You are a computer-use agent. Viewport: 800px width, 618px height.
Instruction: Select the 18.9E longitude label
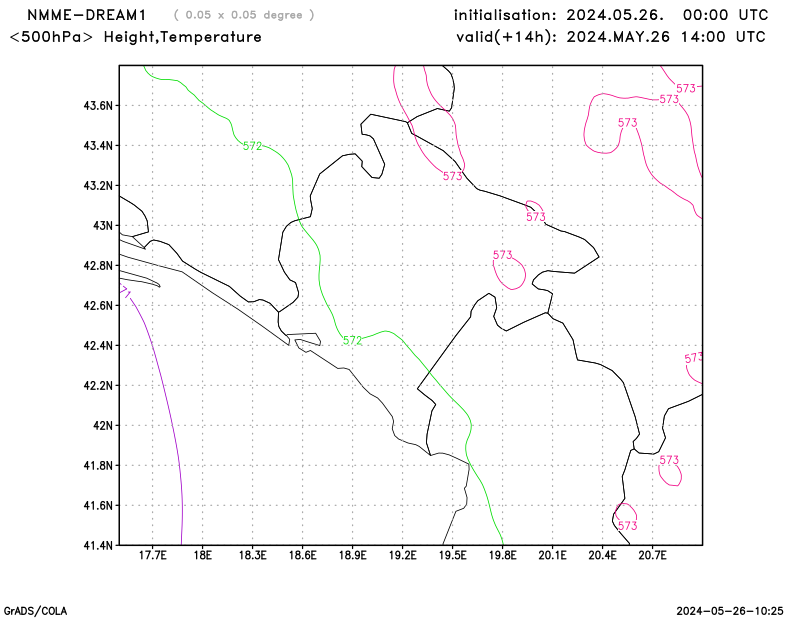[353, 555]
